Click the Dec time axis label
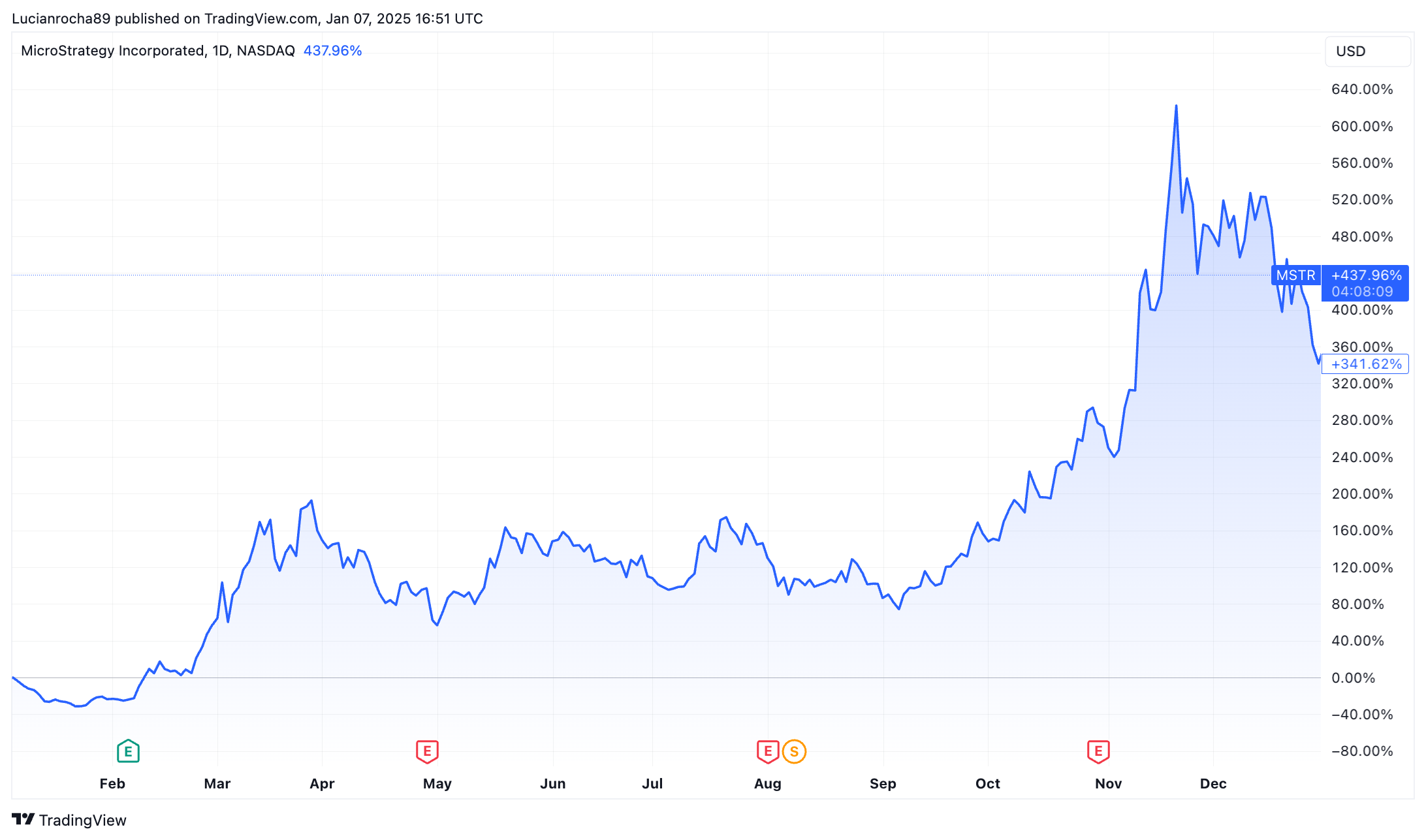This screenshot has height=840, width=1426. pos(1213,784)
